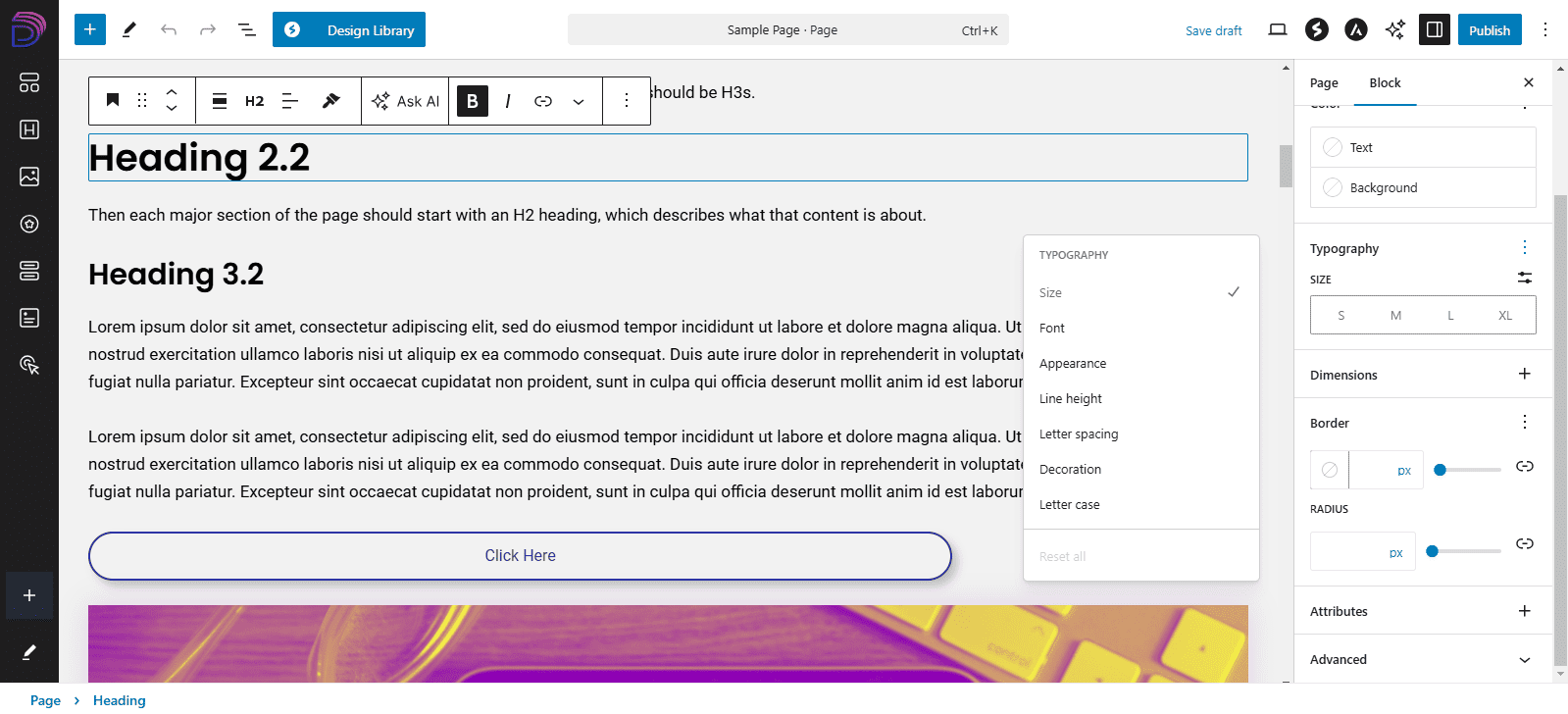Viewport: 1568px width, 714px height.
Task: Switch to the Page tab
Action: pyautogui.click(x=1324, y=83)
